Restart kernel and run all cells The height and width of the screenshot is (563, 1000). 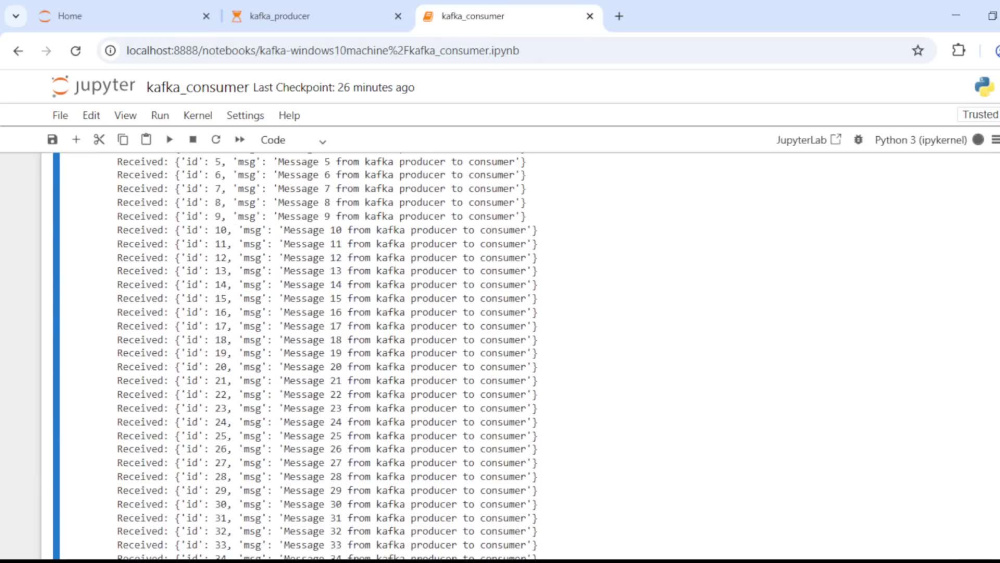click(x=239, y=140)
